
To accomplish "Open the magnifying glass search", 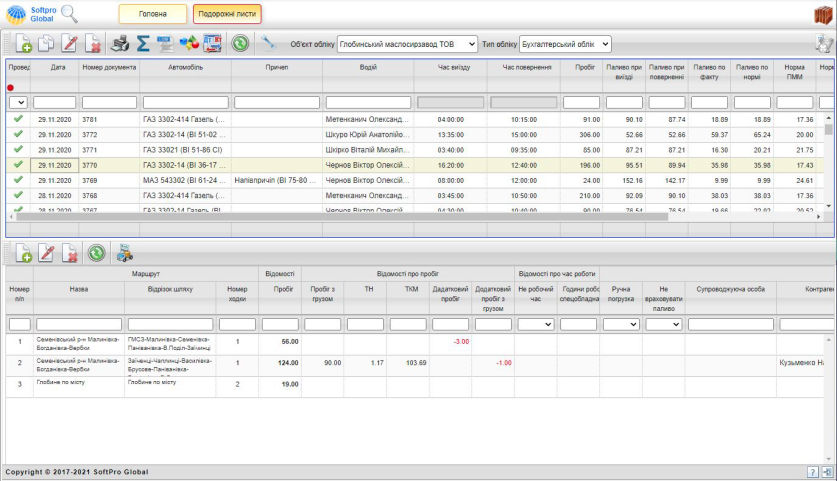I will (x=69, y=14).
